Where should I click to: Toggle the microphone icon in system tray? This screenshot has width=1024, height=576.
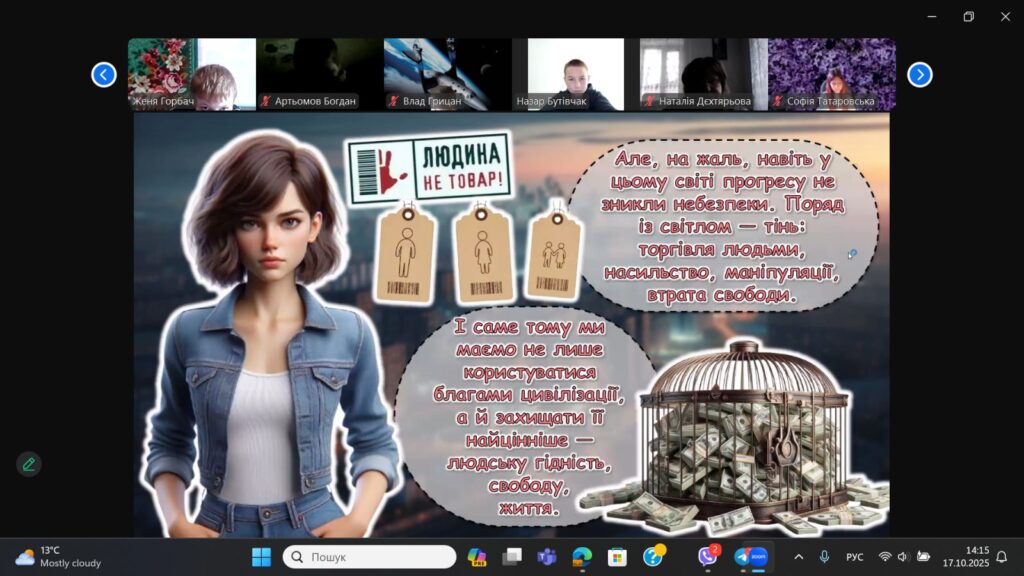pyautogui.click(x=825, y=557)
